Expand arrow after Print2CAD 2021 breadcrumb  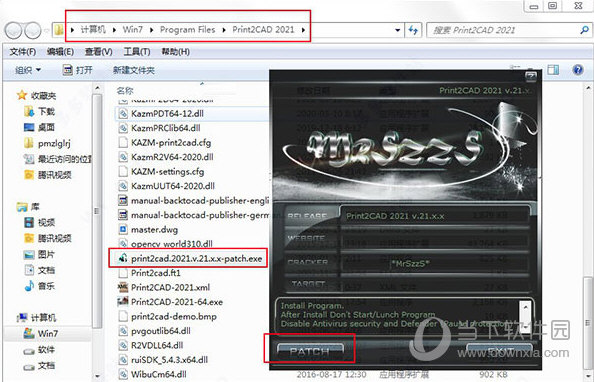pyautogui.click(x=303, y=30)
